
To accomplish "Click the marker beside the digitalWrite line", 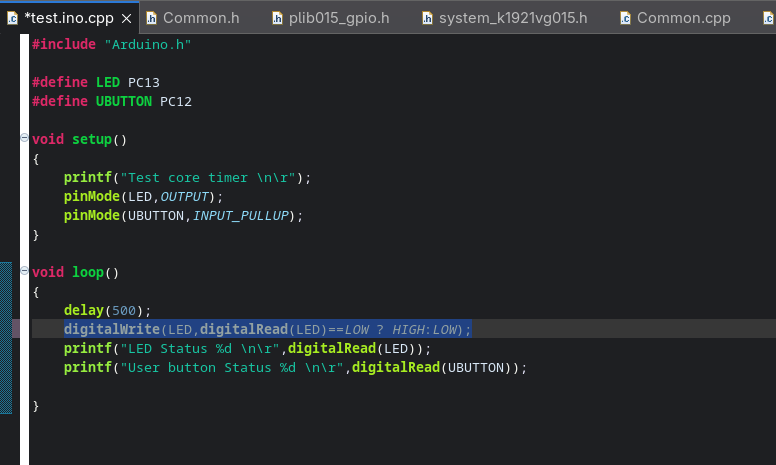I will (x=16, y=329).
